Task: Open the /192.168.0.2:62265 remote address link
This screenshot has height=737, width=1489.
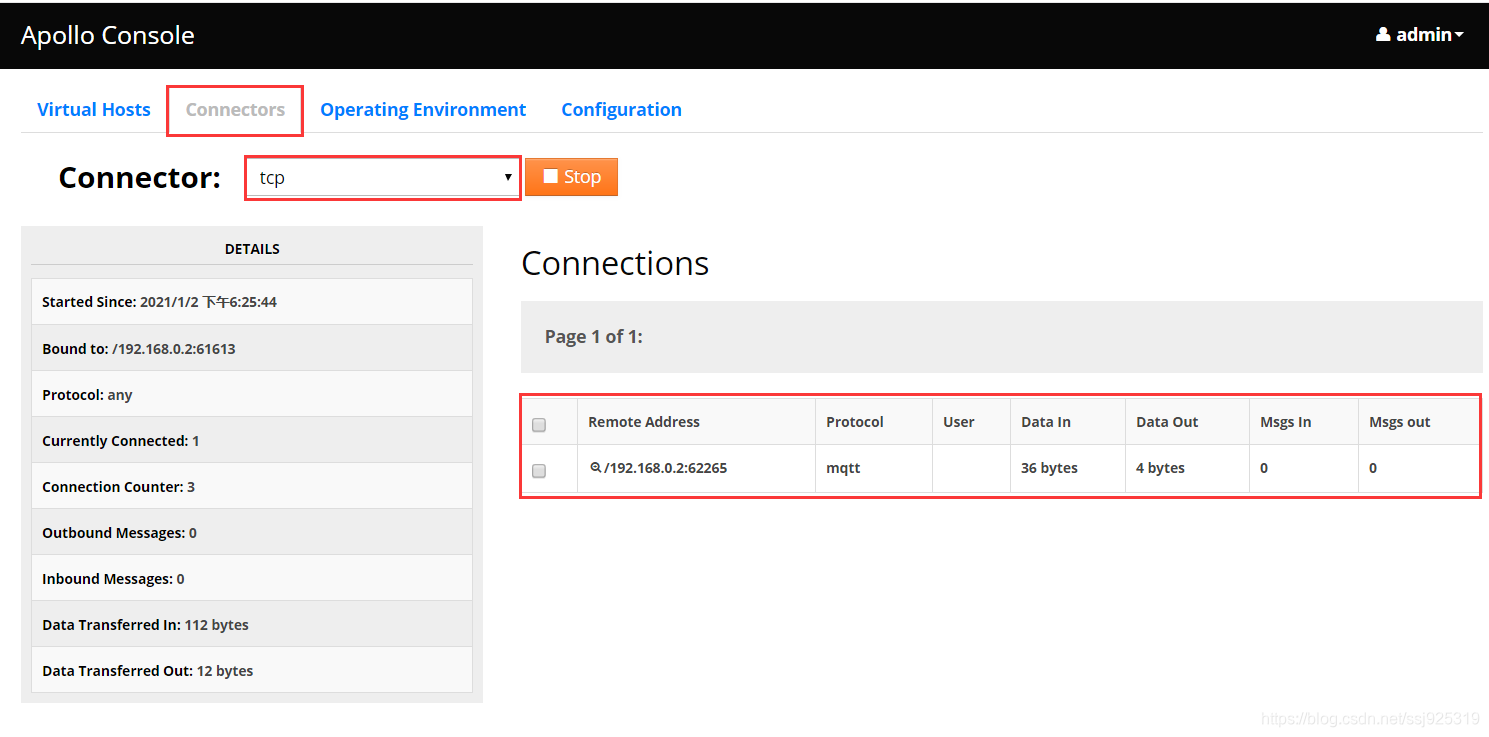Action: (665, 468)
